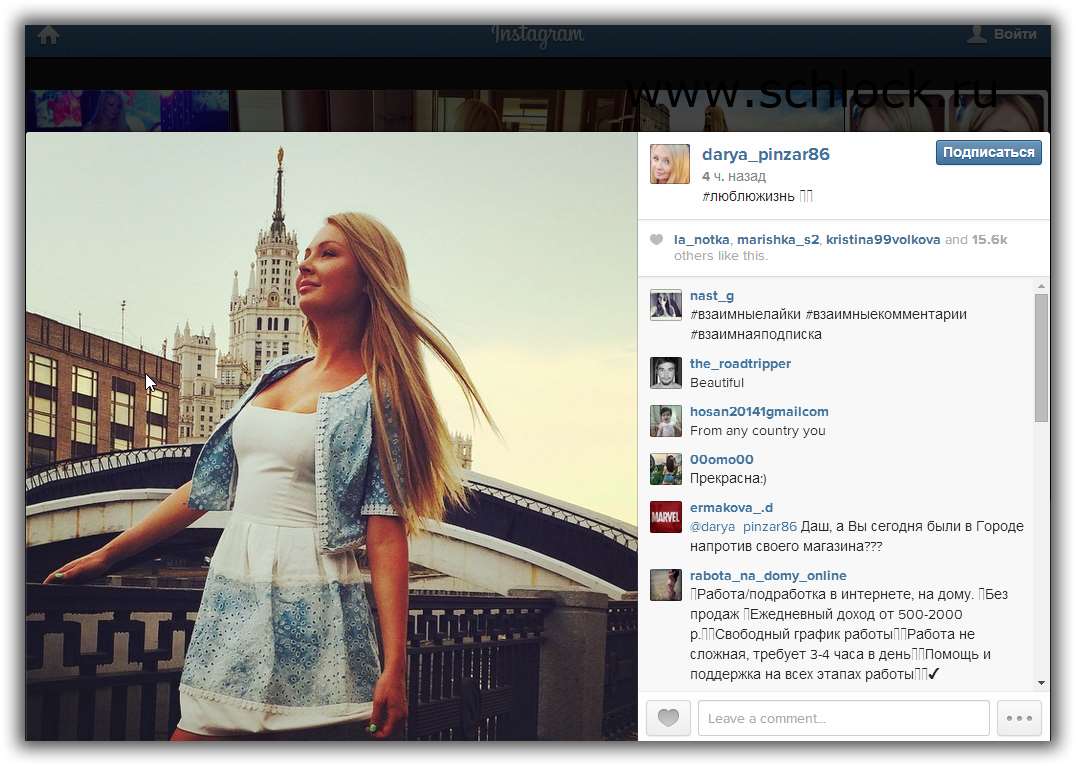The image size is (1076, 766).
Task: Click the heart icon next to la_notka
Action: [x=657, y=240]
